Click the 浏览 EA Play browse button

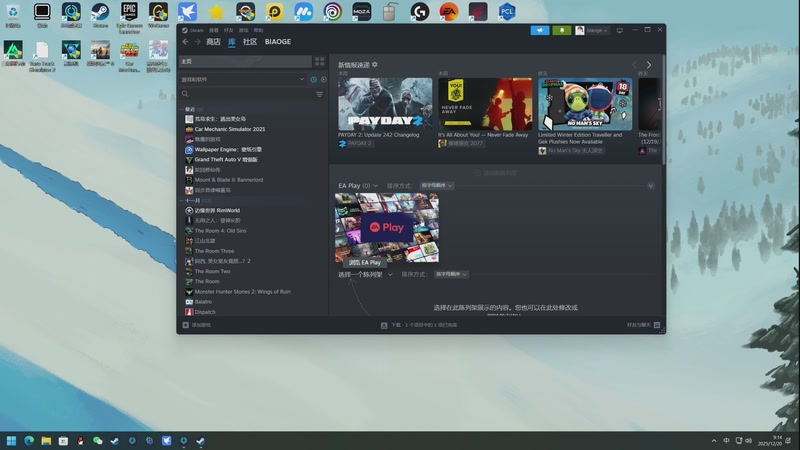pos(365,262)
